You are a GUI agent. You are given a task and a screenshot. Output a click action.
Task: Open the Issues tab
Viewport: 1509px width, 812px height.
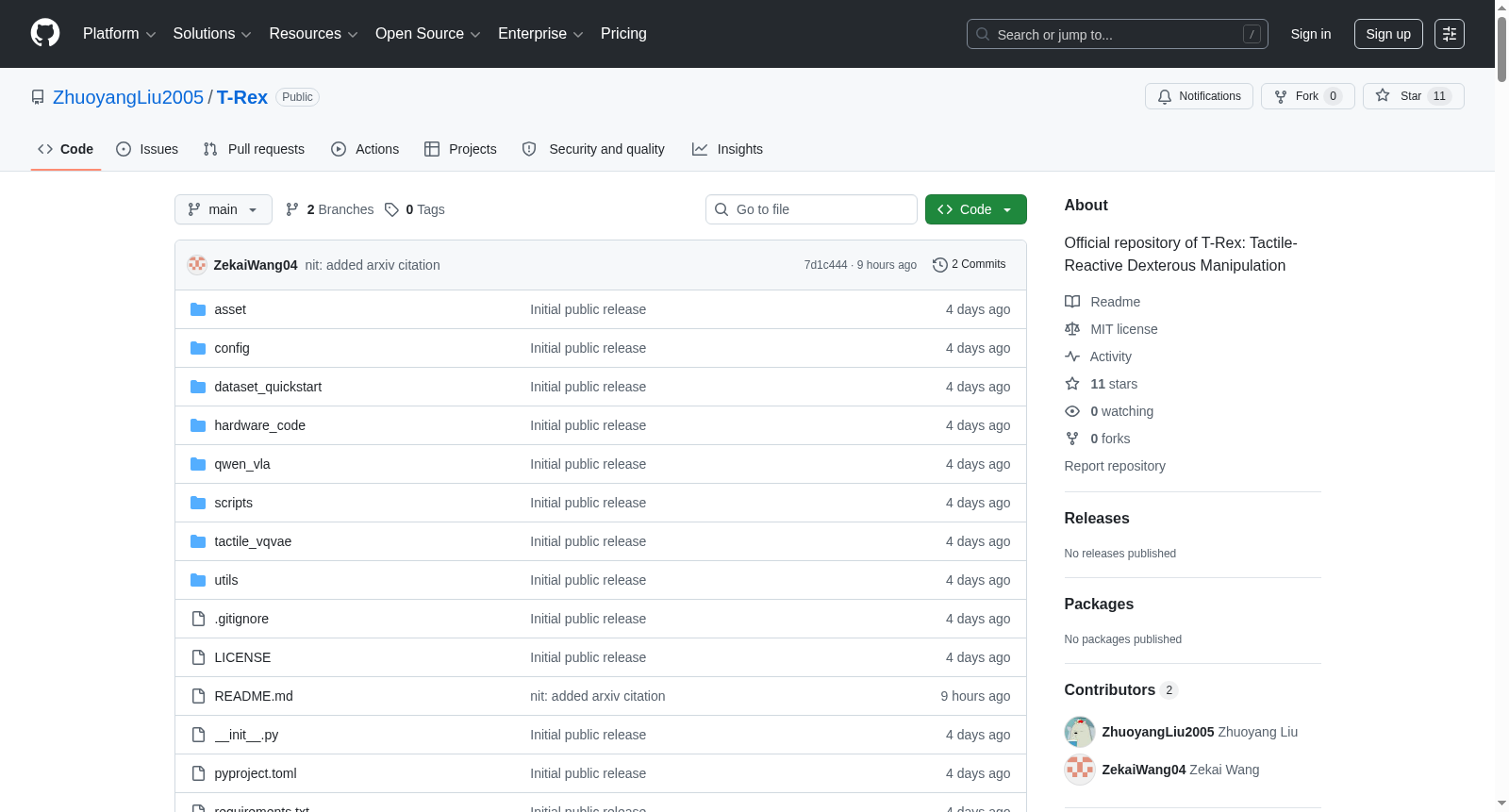pyautogui.click(x=147, y=149)
